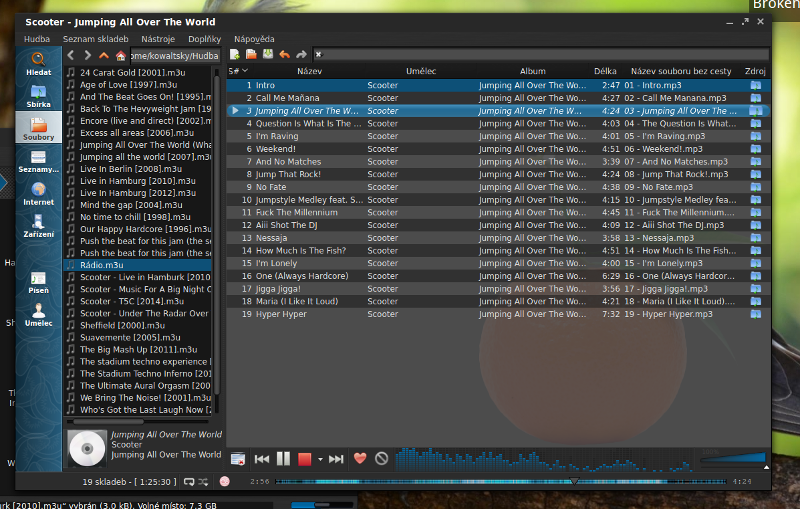800x509 pixels.
Task: Open the Doplňky menu
Action: click(x=205, y=39)
